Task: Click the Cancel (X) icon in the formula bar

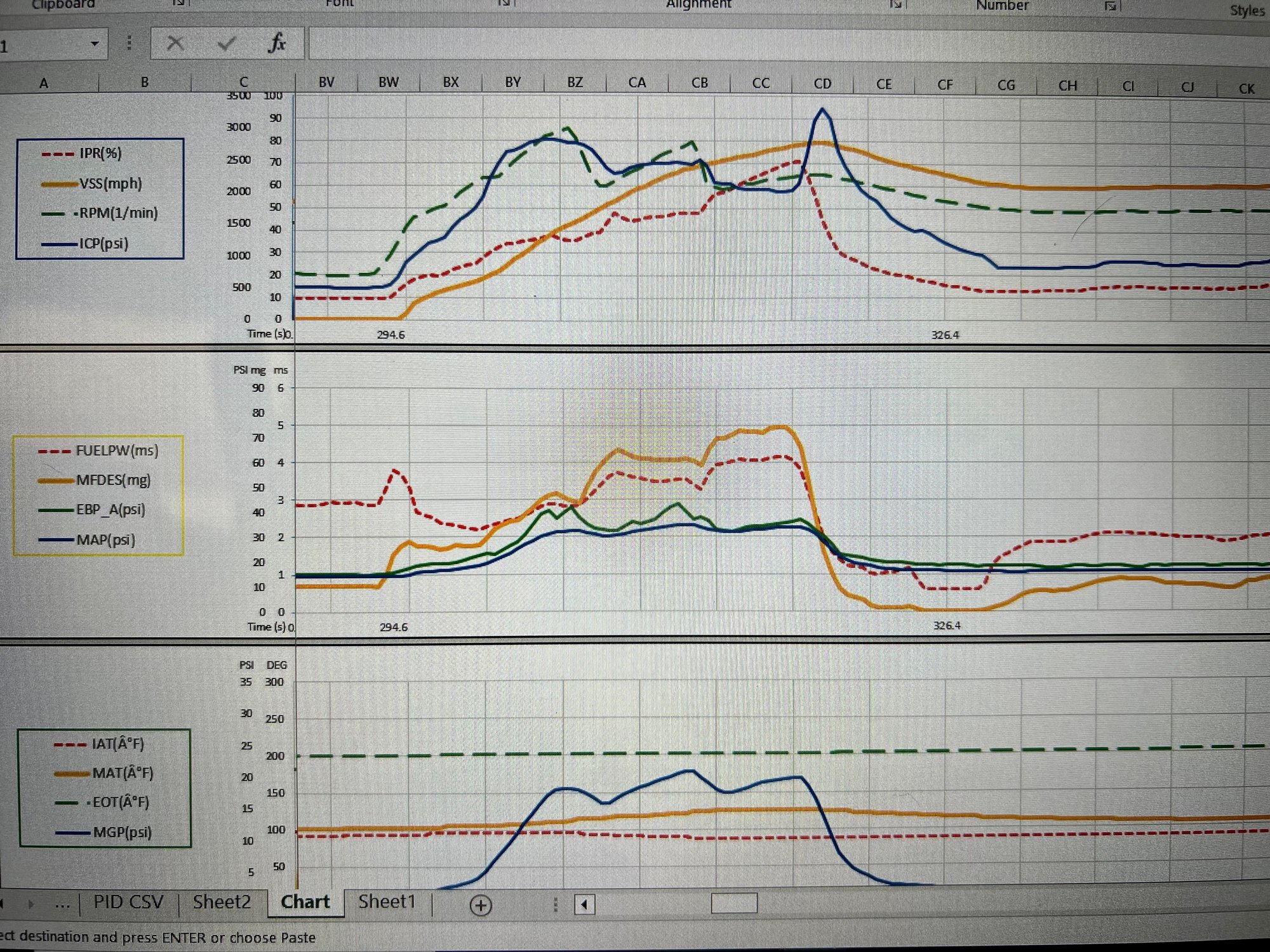Action: pyautogui.click(x=176, y=44)
